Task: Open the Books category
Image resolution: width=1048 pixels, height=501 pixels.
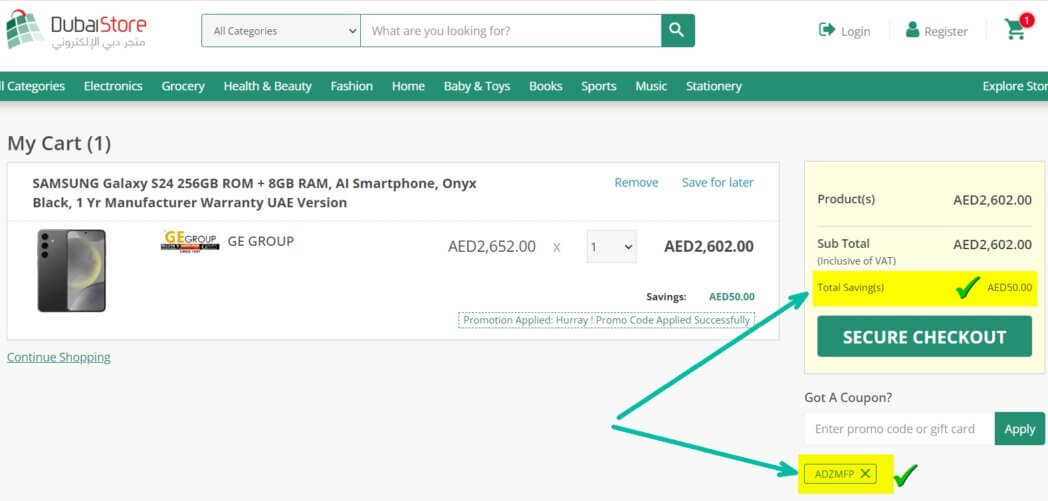Action: click(545, 86)
